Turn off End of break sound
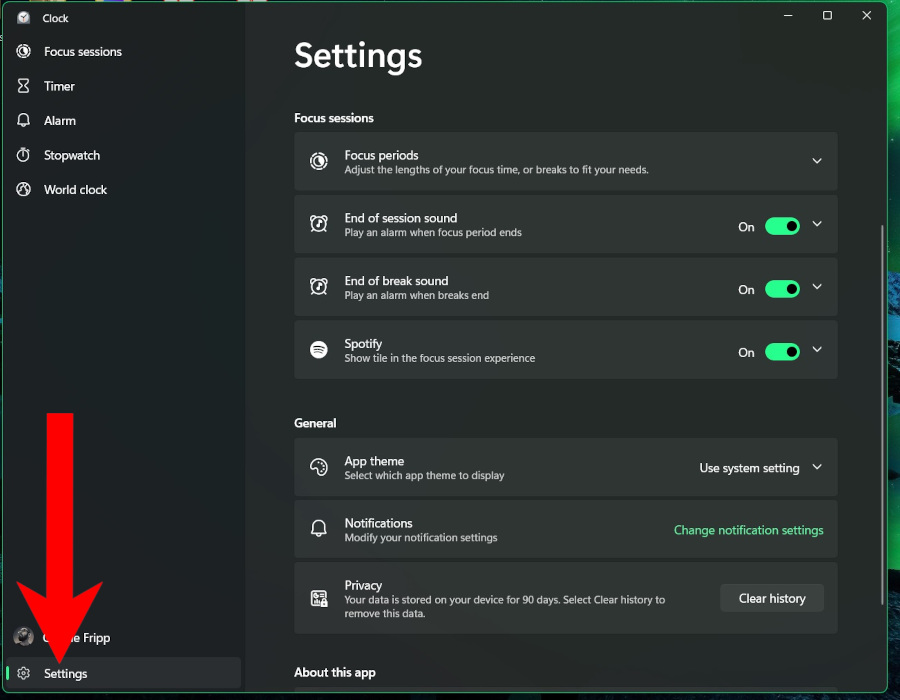The image size is (900, 700). 783,288
